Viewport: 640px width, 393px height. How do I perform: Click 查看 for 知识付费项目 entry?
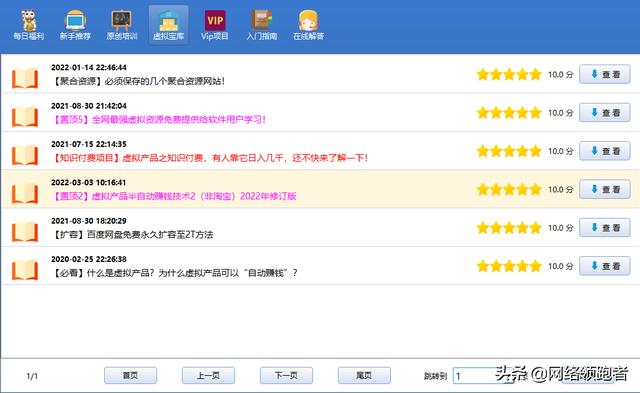point(605,151)
